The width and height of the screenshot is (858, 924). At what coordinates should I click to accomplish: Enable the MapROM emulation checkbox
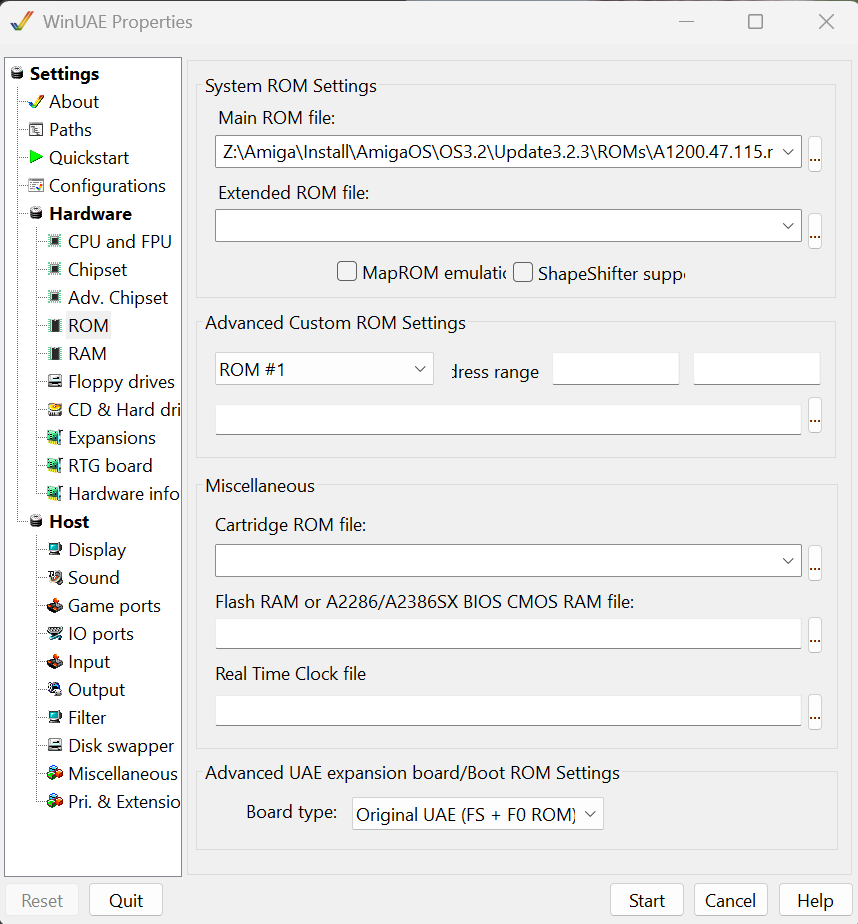point(347,272)
